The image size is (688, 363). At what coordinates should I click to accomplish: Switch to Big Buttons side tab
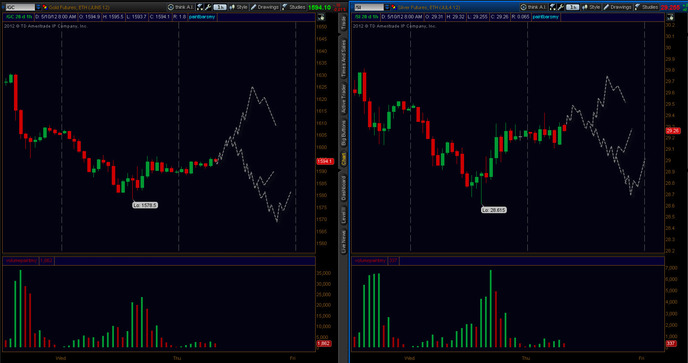coord(344,133)
